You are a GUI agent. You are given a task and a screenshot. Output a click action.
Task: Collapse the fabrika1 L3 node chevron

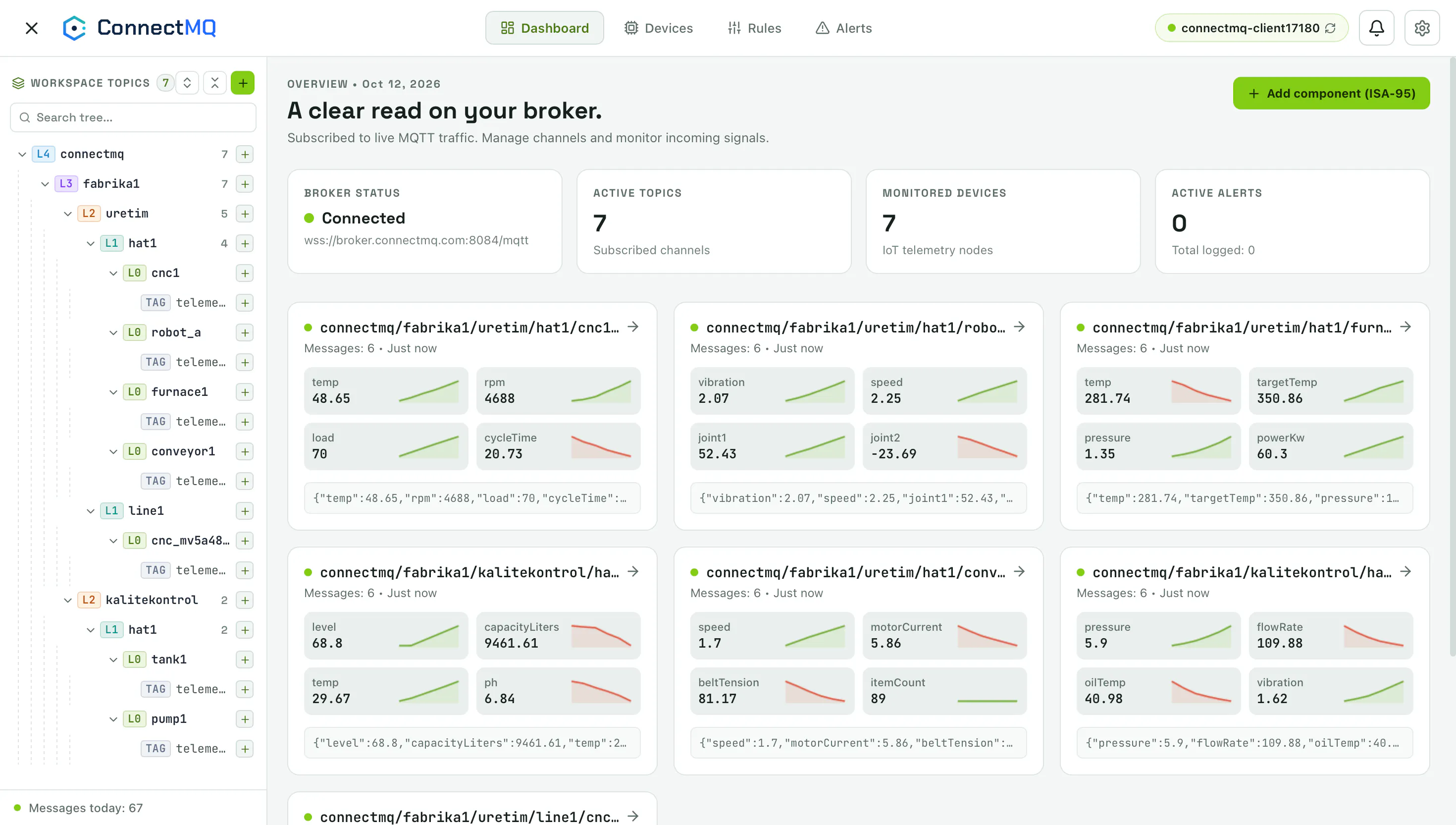pos(45,184)
